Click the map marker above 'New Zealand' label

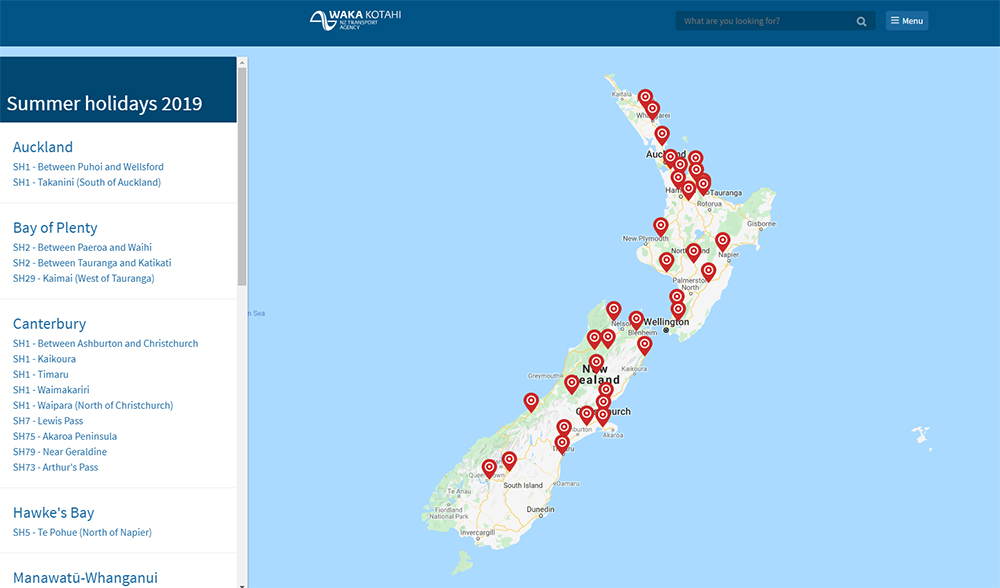tap(596, 364)
